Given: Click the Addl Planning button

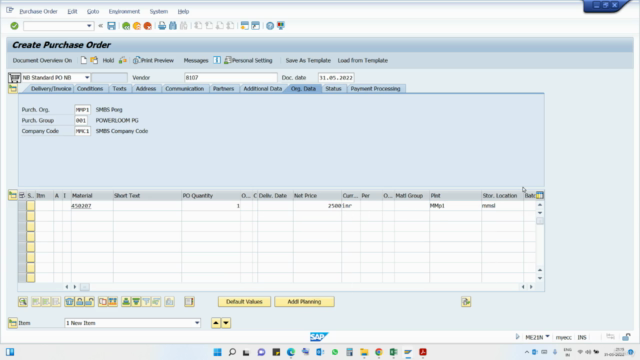Looking at the screenshot, I should [x=304, y=302].
